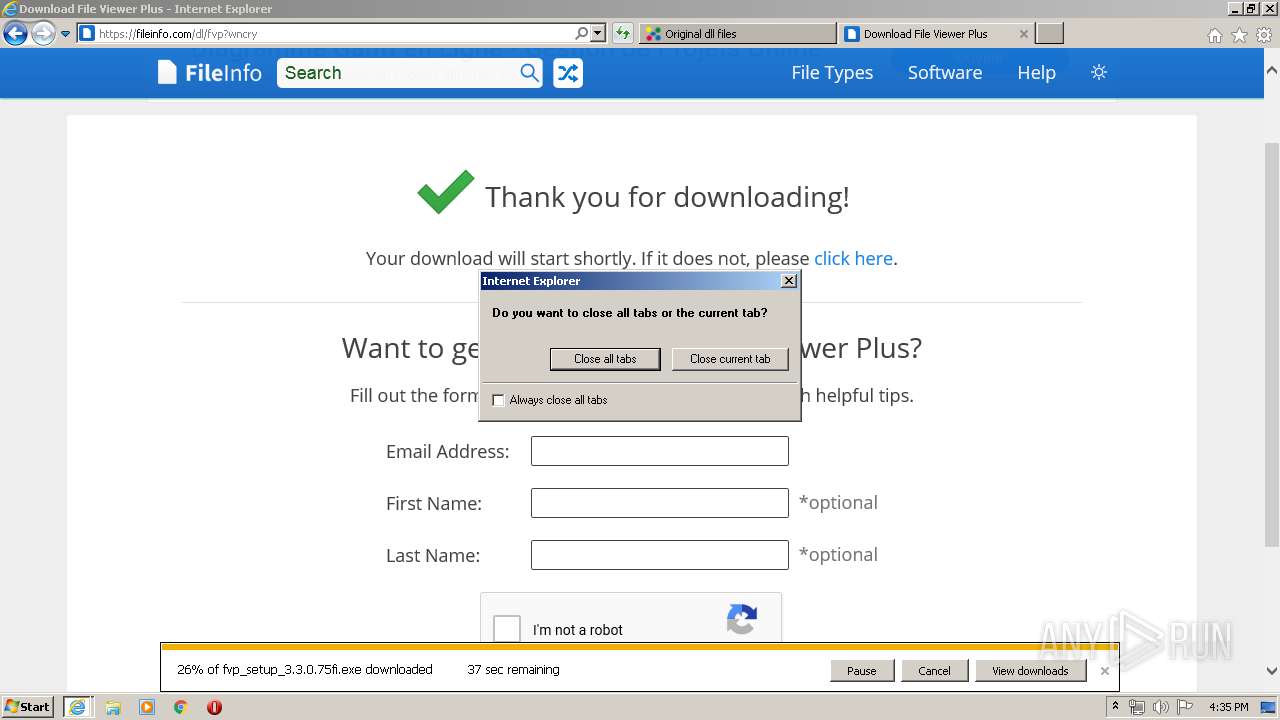Viewport: 1280px width, 720px height.
Task: Click the scrollbar down arrow
Action: pos(1272,671)
